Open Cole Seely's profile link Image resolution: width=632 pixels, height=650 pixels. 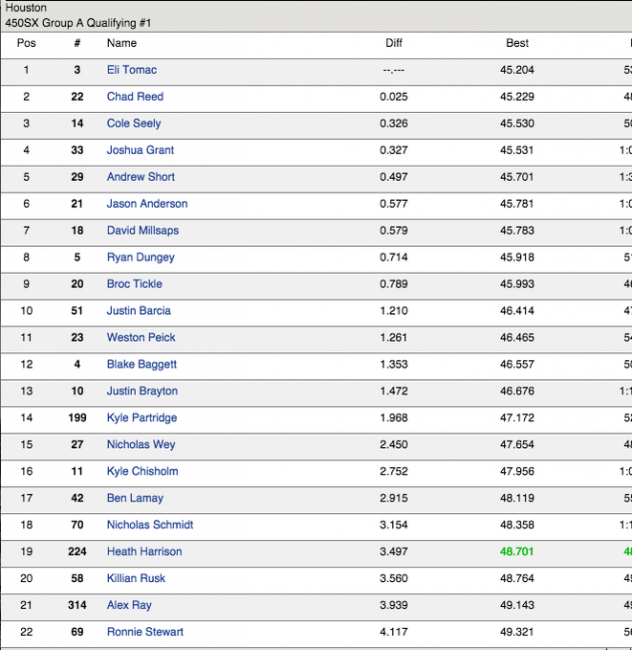coord(134,124)
